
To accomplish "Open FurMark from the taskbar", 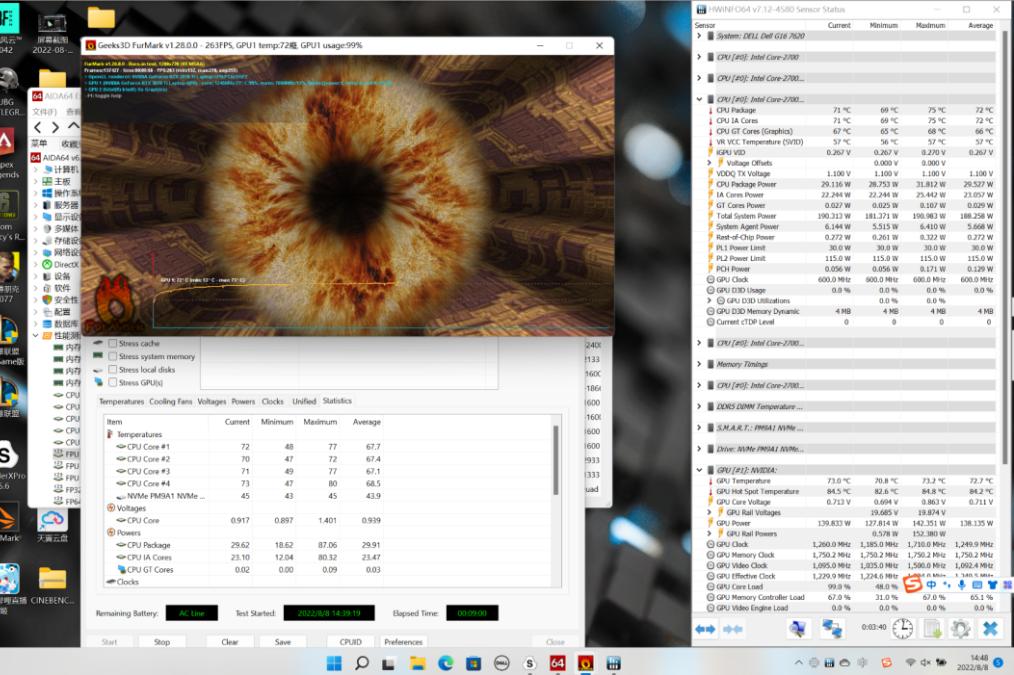I will point(585,662).
